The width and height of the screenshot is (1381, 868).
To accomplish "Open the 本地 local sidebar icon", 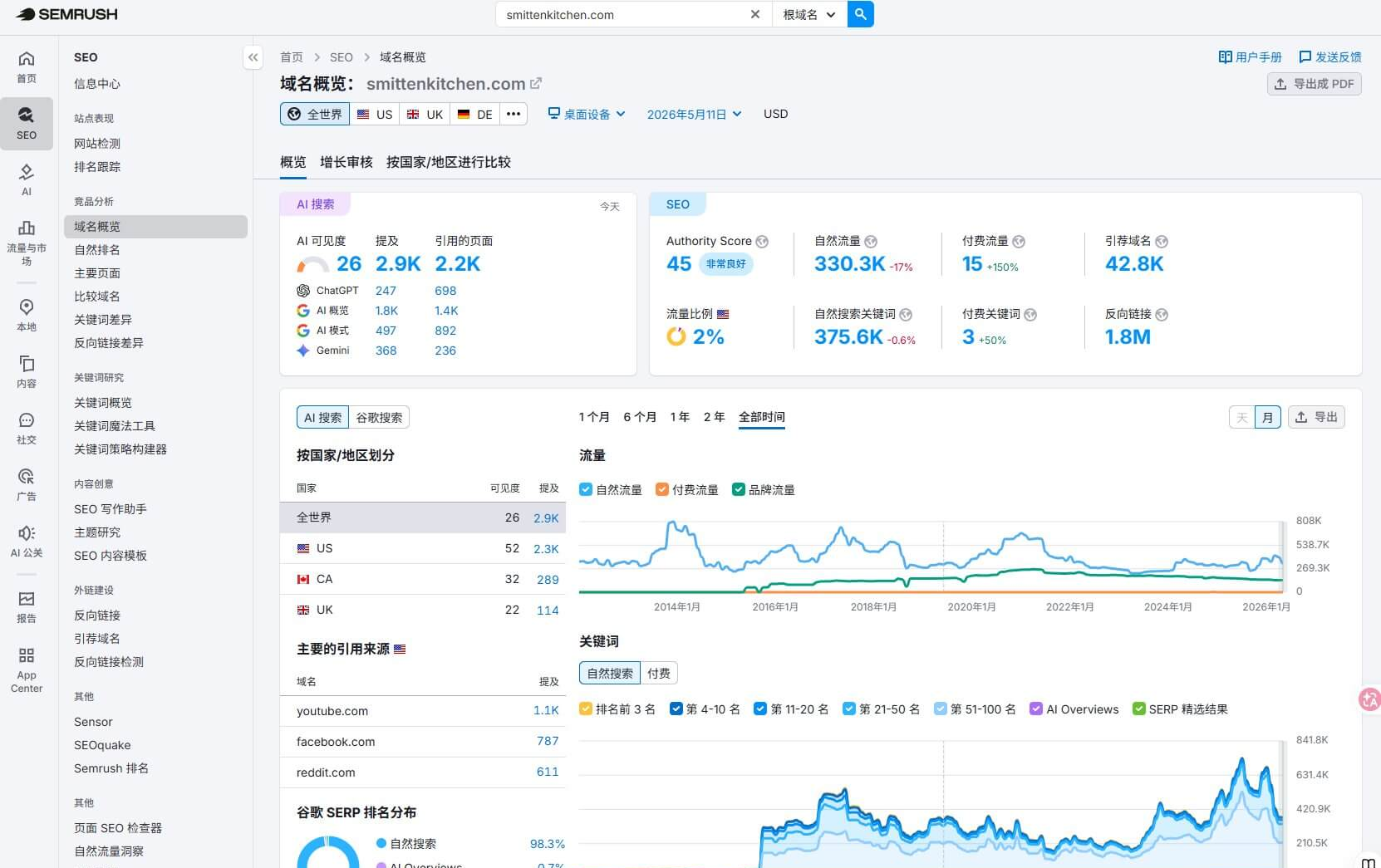I will point(27,316).
